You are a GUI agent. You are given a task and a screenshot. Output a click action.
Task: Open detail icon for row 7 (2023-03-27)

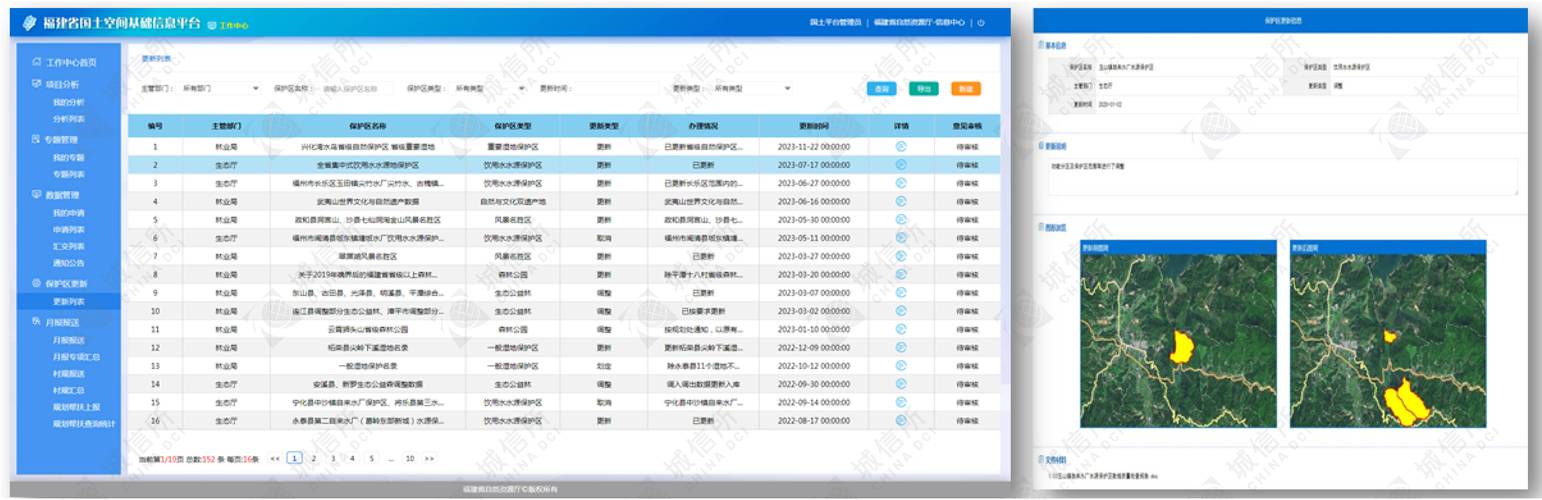click(x=900, y=255)
